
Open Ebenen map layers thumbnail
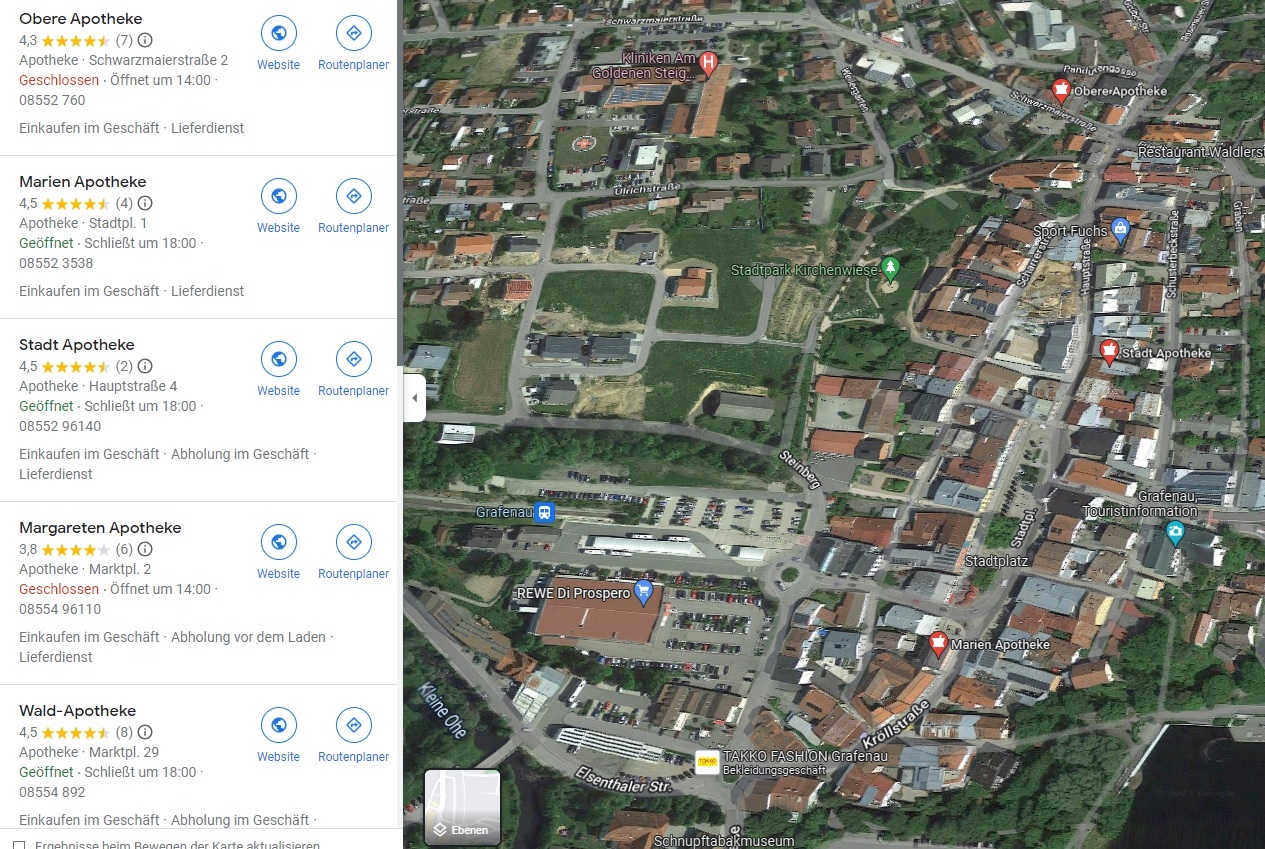click(462, 807)
